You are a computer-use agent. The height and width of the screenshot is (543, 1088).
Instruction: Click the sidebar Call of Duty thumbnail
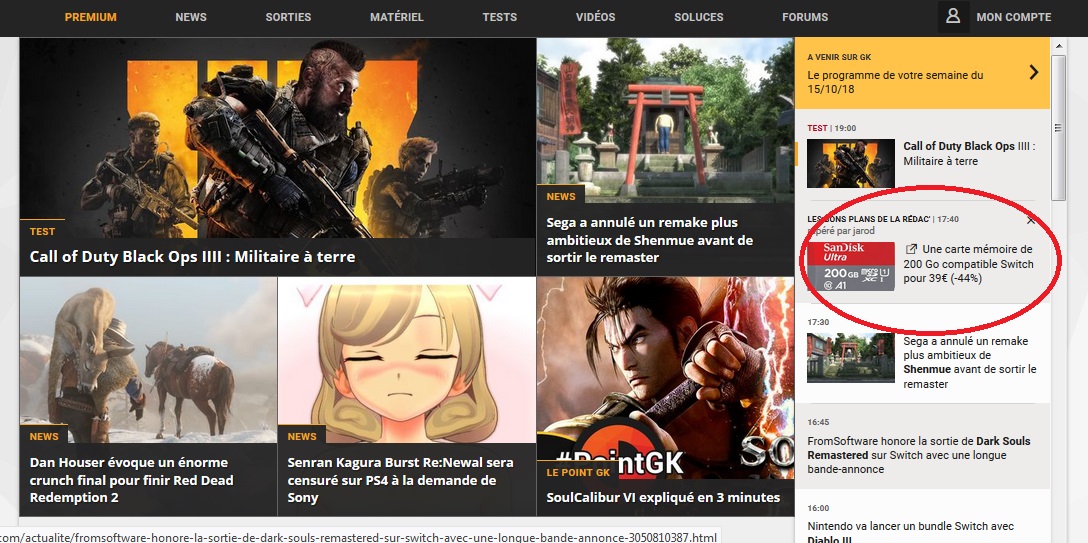tap(851, 164)
